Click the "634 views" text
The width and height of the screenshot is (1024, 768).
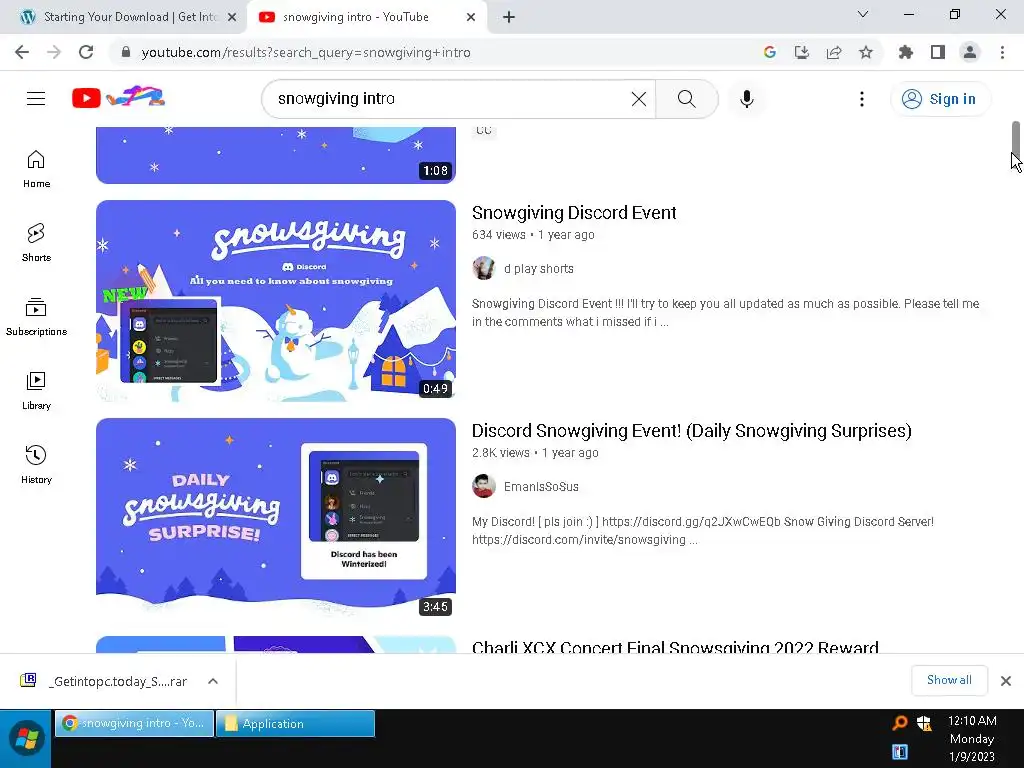click(498, 235)
